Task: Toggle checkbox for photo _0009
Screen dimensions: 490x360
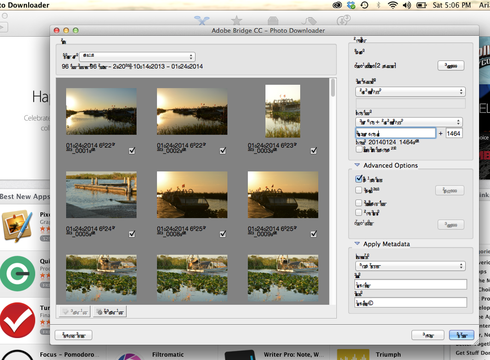Action: coord(314,234)
